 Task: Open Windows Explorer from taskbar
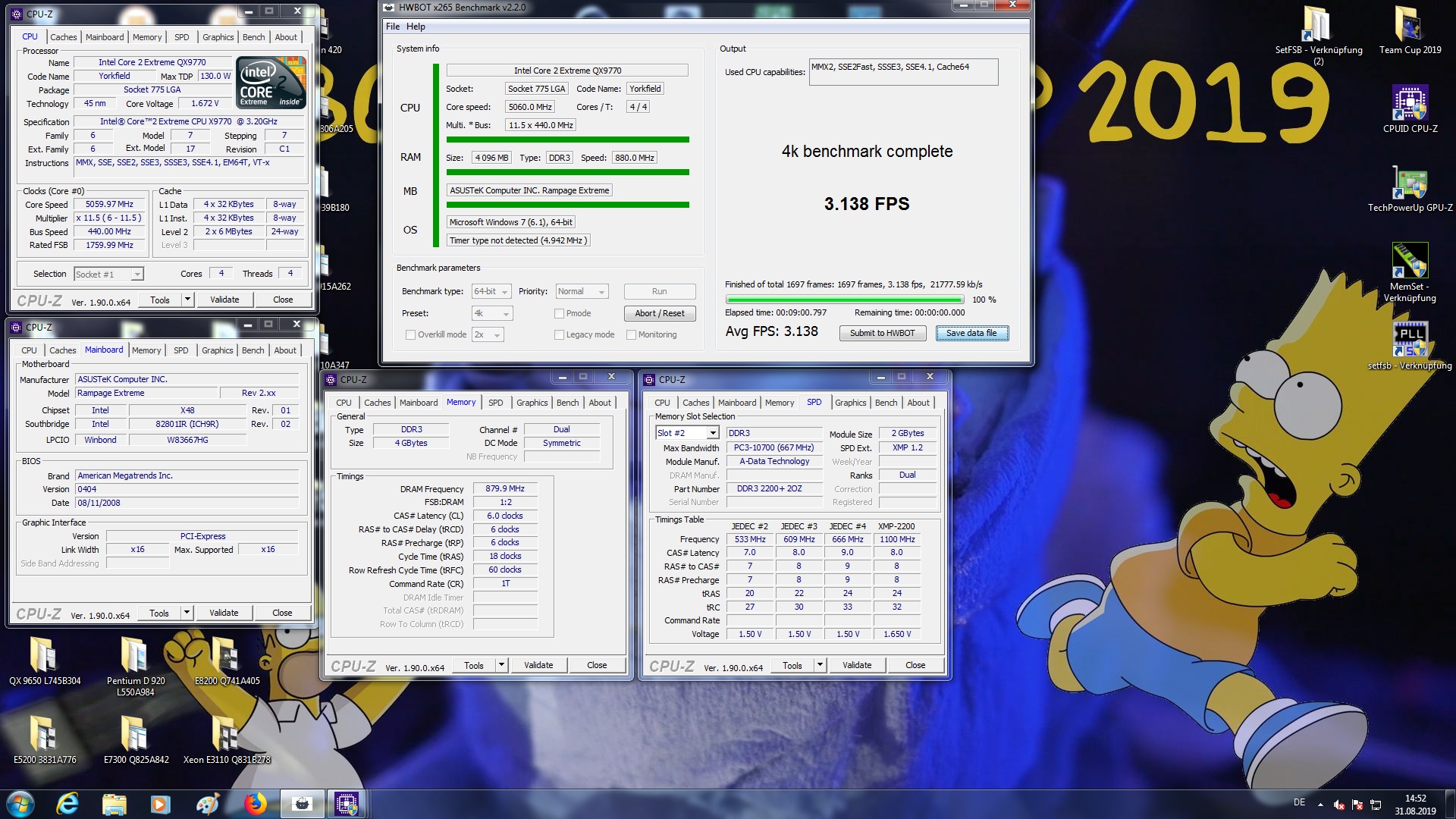tap(115, 804)
